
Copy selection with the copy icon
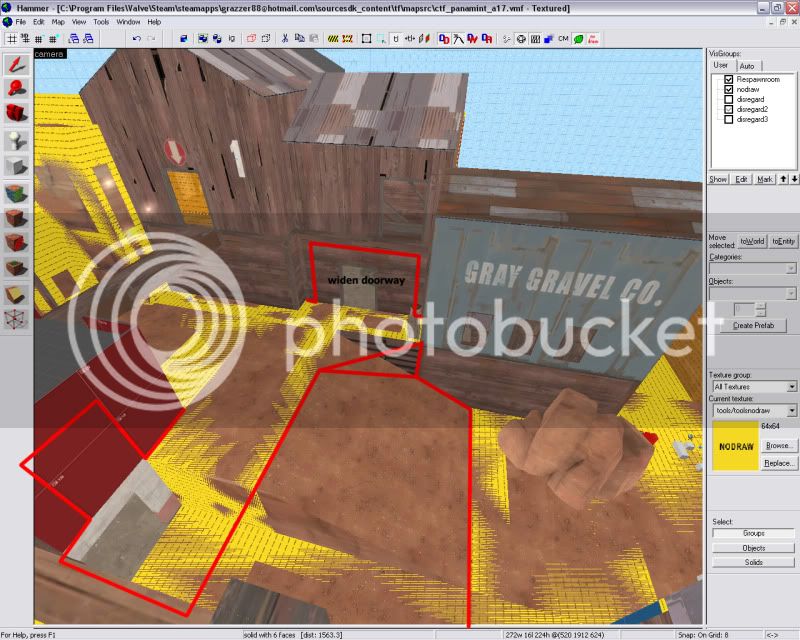point(299,39)
